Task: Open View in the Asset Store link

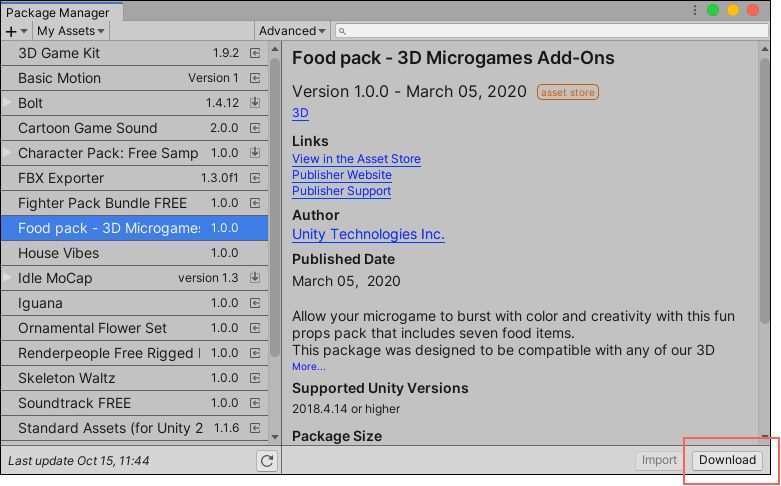Action: 356,159
